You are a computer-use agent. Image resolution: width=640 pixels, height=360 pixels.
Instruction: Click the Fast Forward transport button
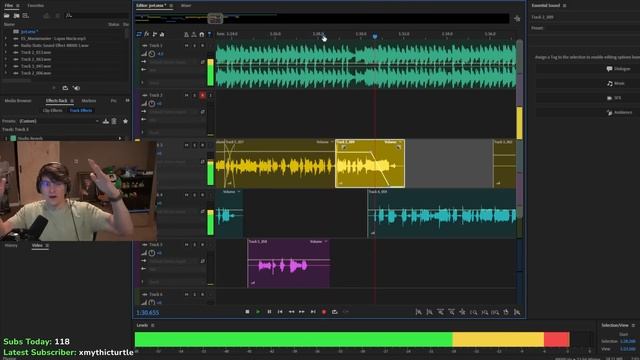click(302, 312)
